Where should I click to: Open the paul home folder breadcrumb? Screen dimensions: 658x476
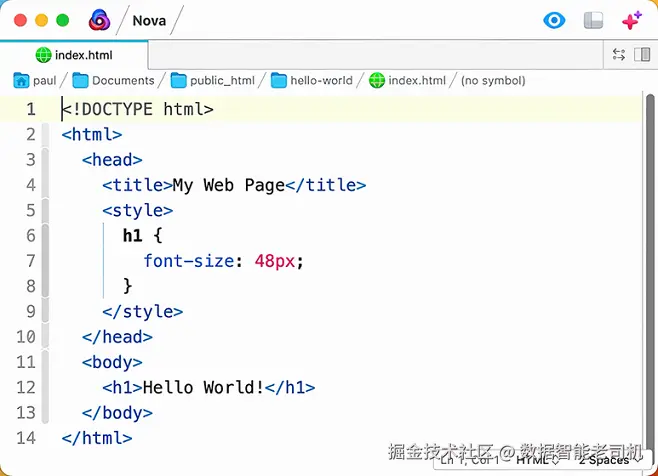pyautogui.click(x=35, y=80)
